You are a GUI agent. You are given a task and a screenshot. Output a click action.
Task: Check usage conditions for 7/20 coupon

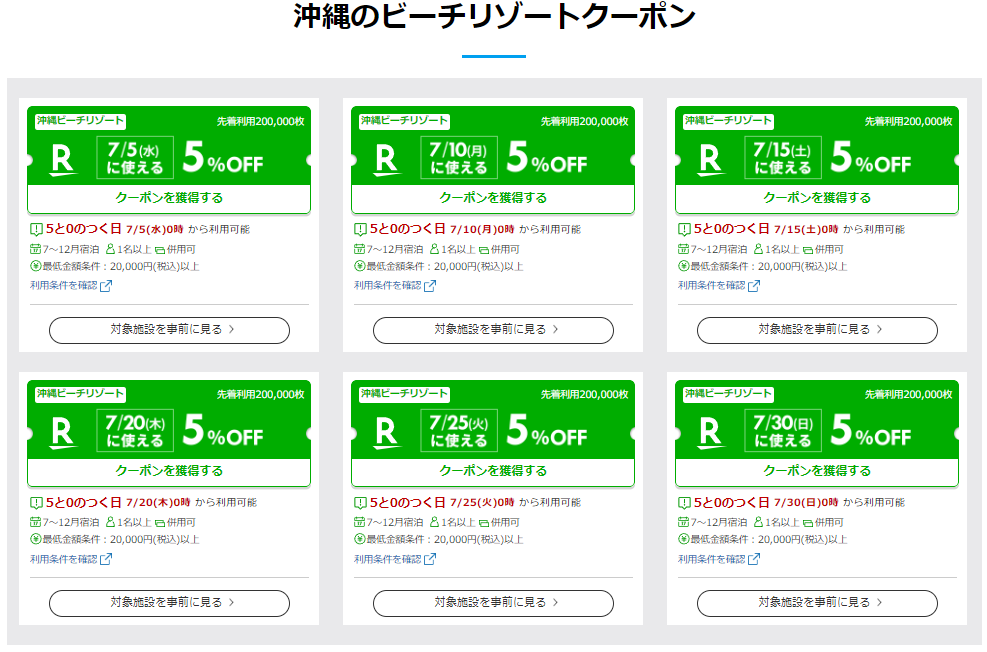pyautogui.click(x=64, y=559)
